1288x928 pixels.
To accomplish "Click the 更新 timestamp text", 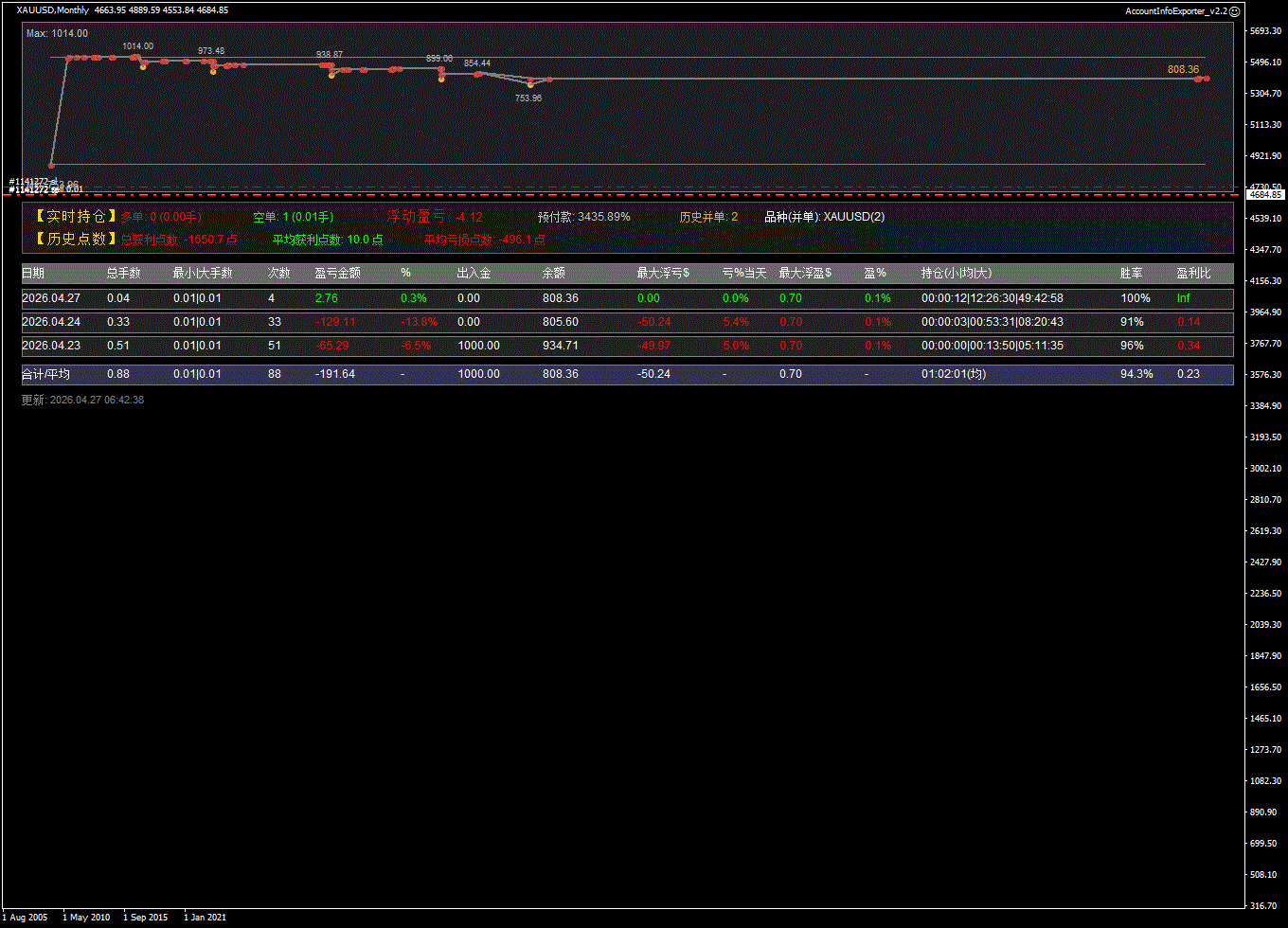I will (x=82, y=400).
